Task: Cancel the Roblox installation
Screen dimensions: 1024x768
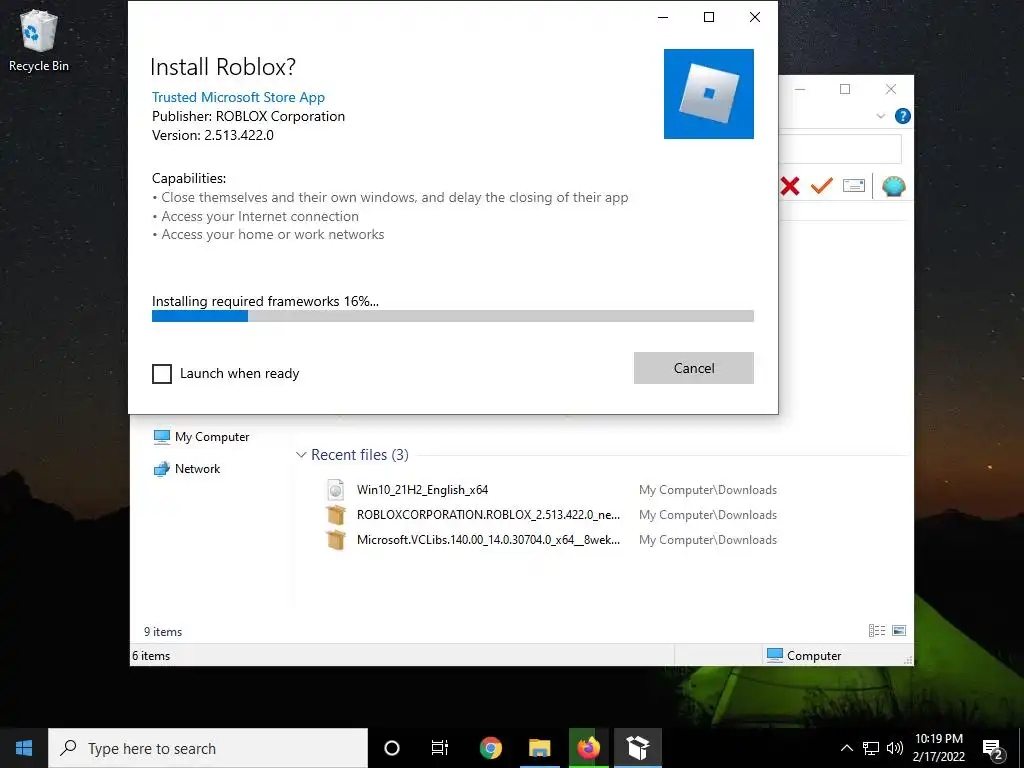Action: pos(694,368)
